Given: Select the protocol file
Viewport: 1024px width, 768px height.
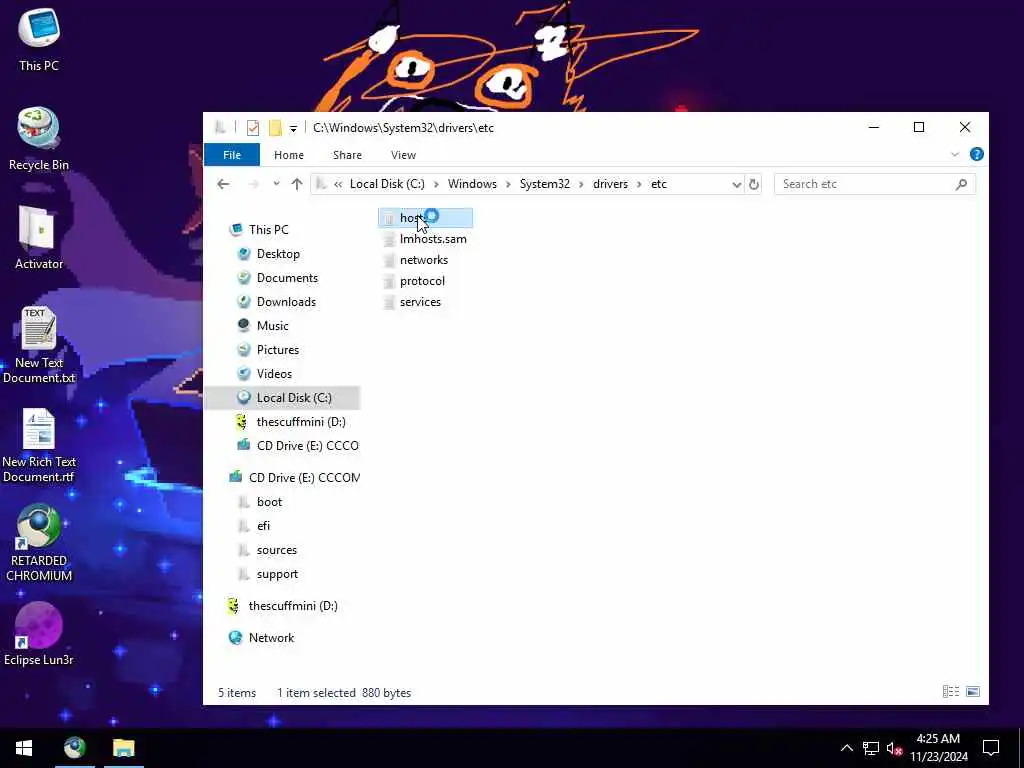Looking at the screenshot, I should tap(414, 281).
